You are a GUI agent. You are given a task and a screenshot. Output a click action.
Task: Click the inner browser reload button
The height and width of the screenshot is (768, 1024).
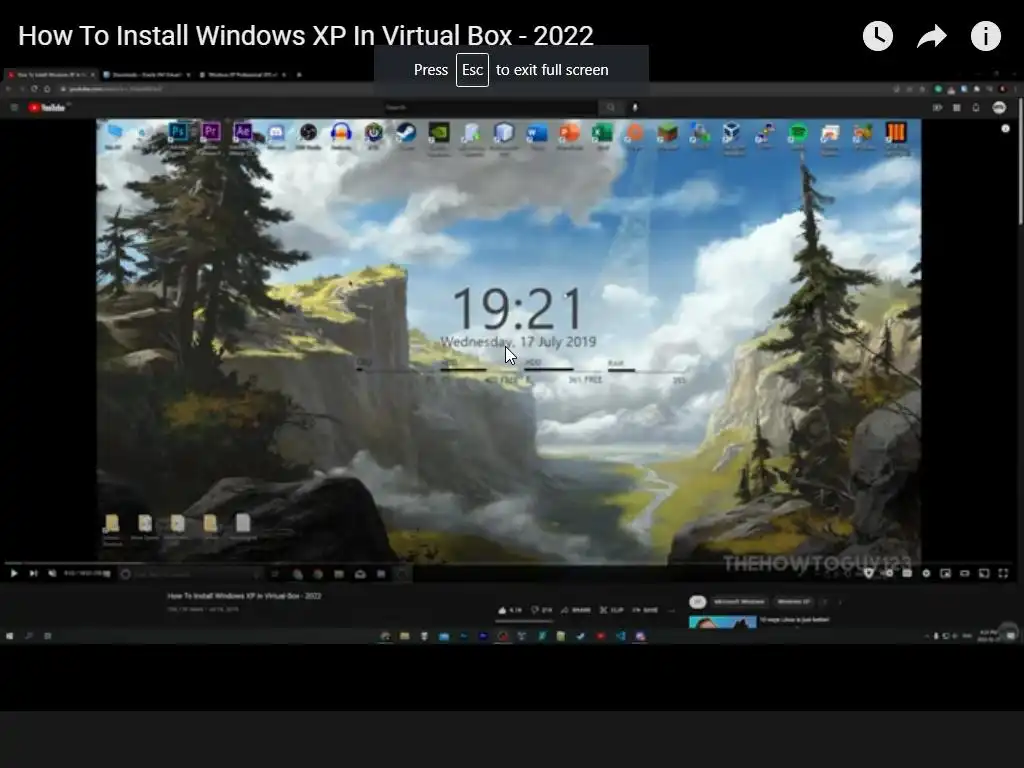pyautogui.click(x=34, y=89)
